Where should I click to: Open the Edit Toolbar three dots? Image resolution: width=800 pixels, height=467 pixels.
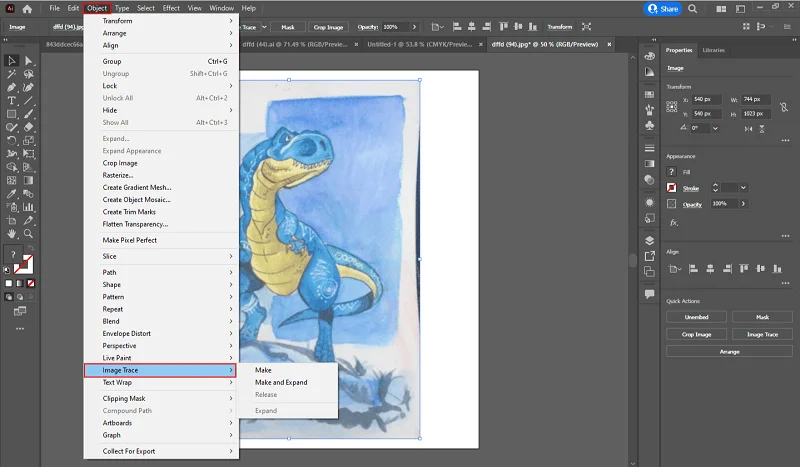(20, 329)
